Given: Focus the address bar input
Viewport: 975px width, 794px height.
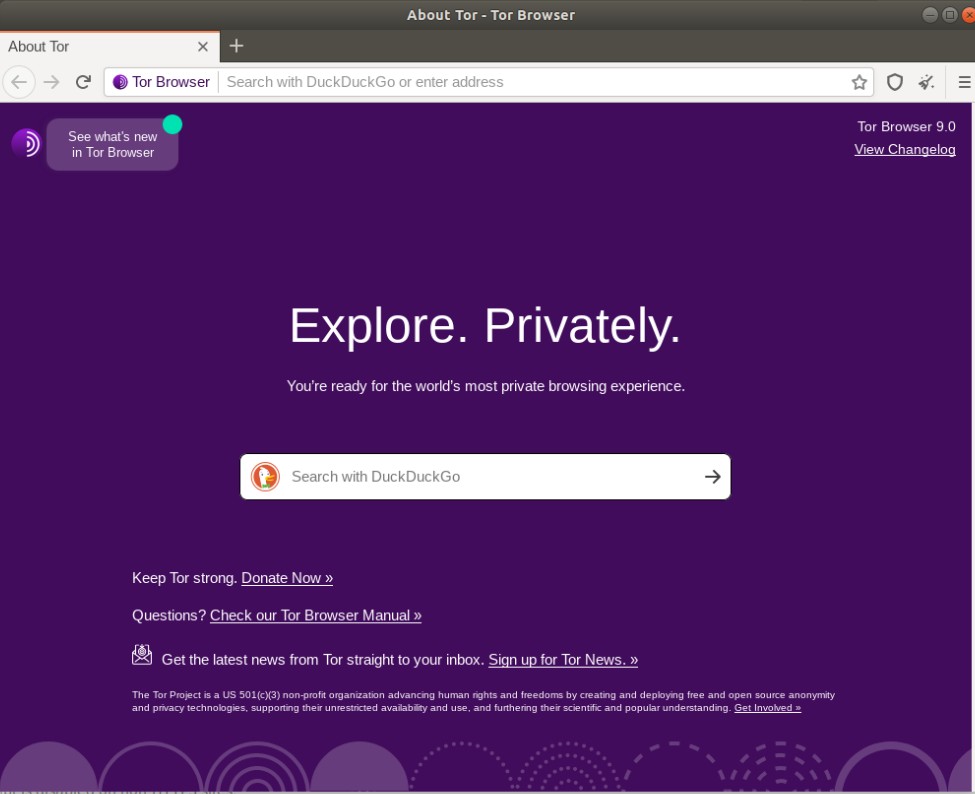Looking at the screenshot, I should [x=530, y=82].
